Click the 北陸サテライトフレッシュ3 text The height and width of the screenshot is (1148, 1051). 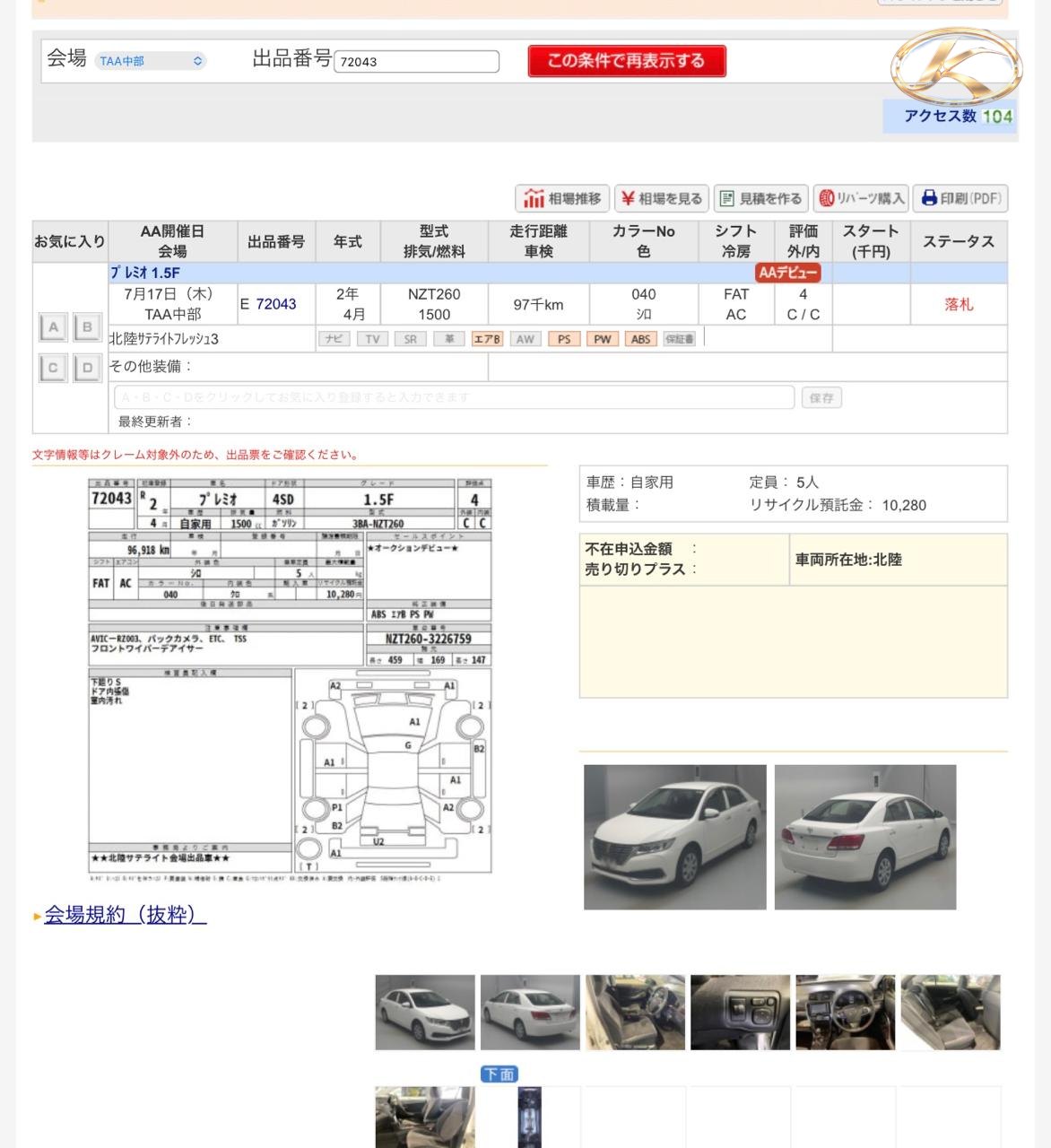[164, 339]
